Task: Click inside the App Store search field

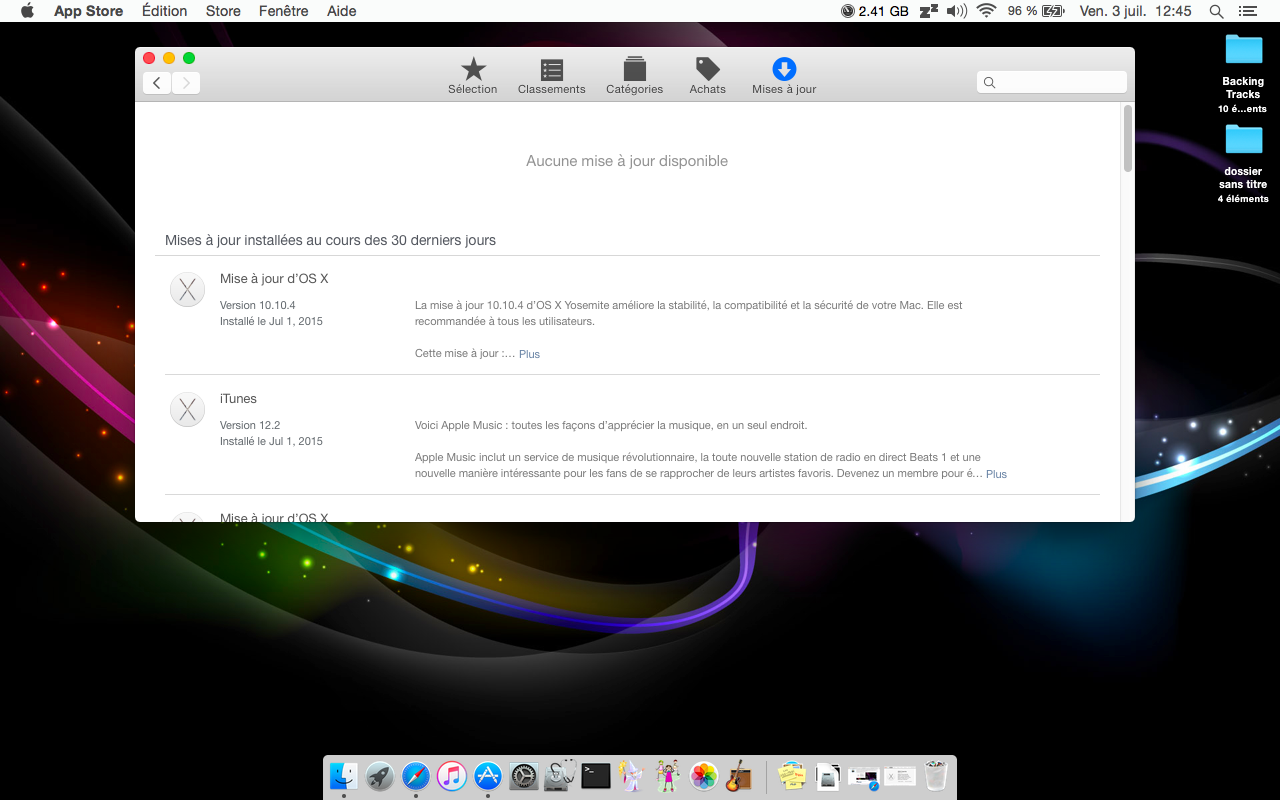Action: 1052,82
